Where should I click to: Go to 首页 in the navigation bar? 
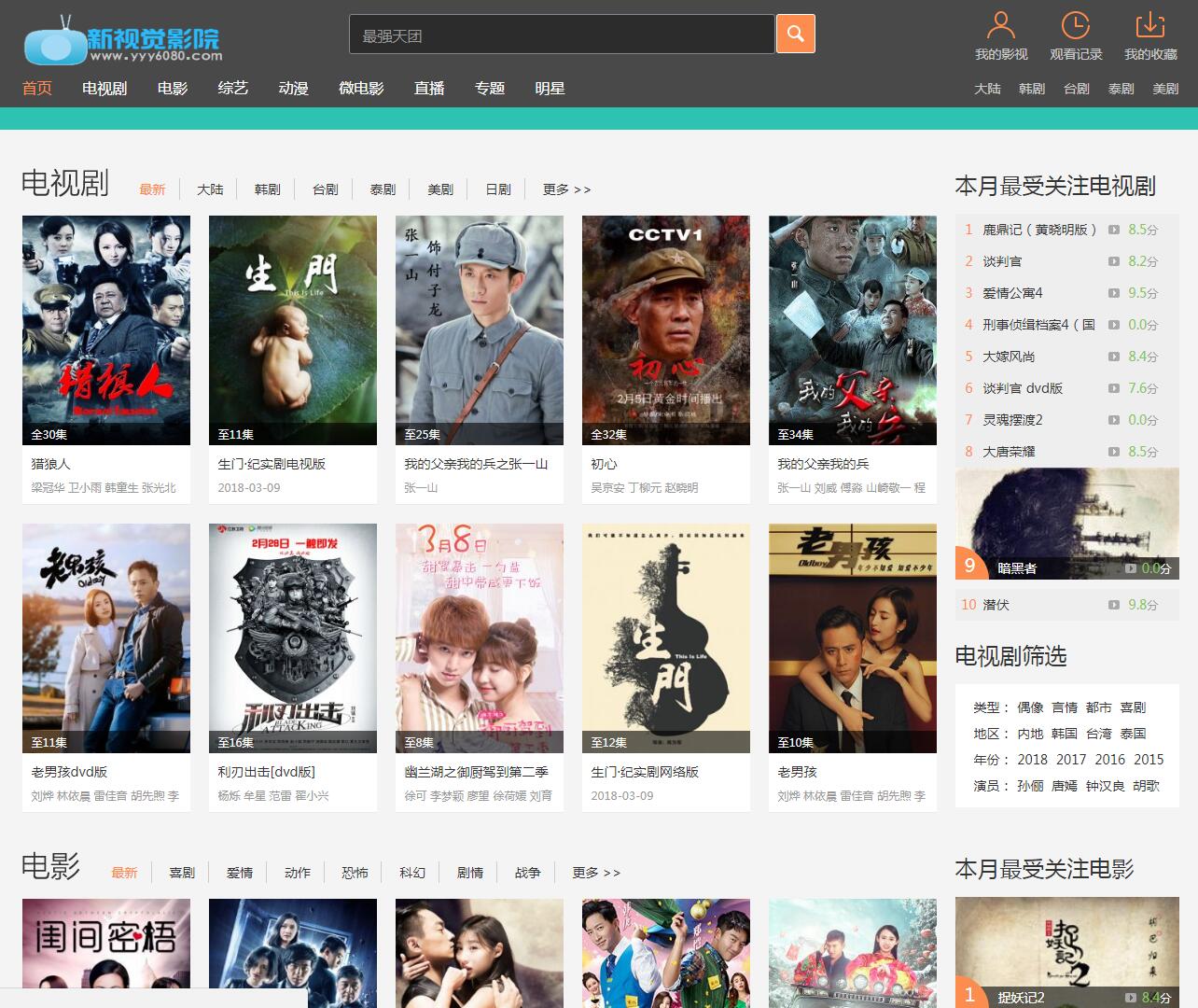click(x=37, y=89)
